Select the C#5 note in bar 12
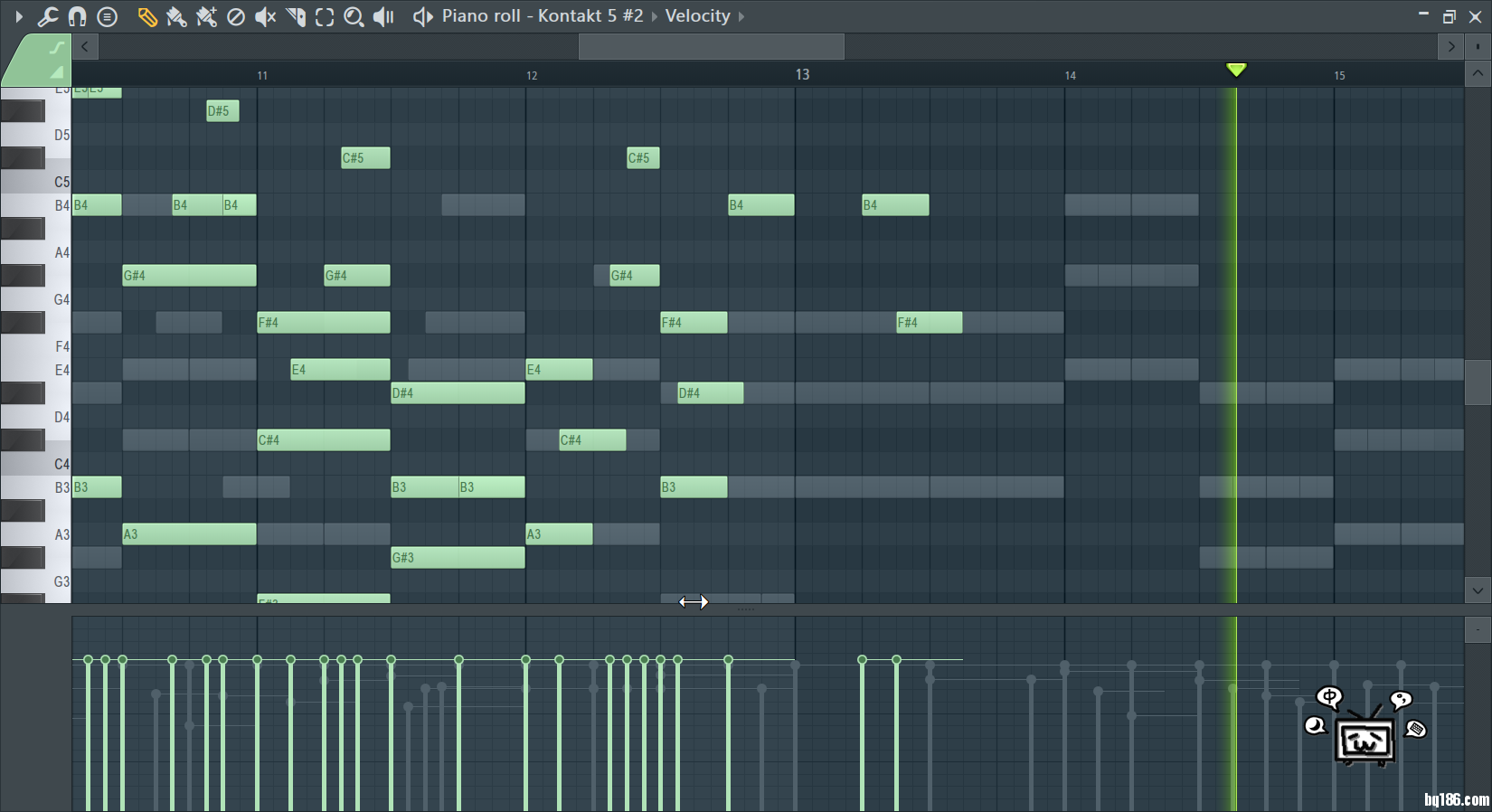1492x812 pixels. pyautogui.click(x=643, y=158)
